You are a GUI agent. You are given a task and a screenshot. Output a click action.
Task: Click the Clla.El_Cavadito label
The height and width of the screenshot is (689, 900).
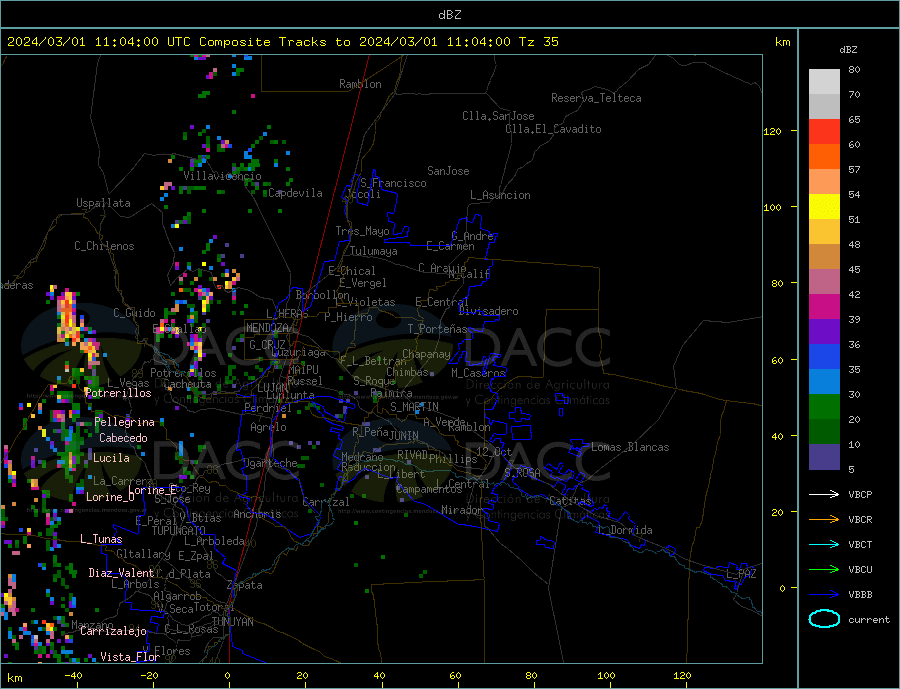[x=553, y=129]
